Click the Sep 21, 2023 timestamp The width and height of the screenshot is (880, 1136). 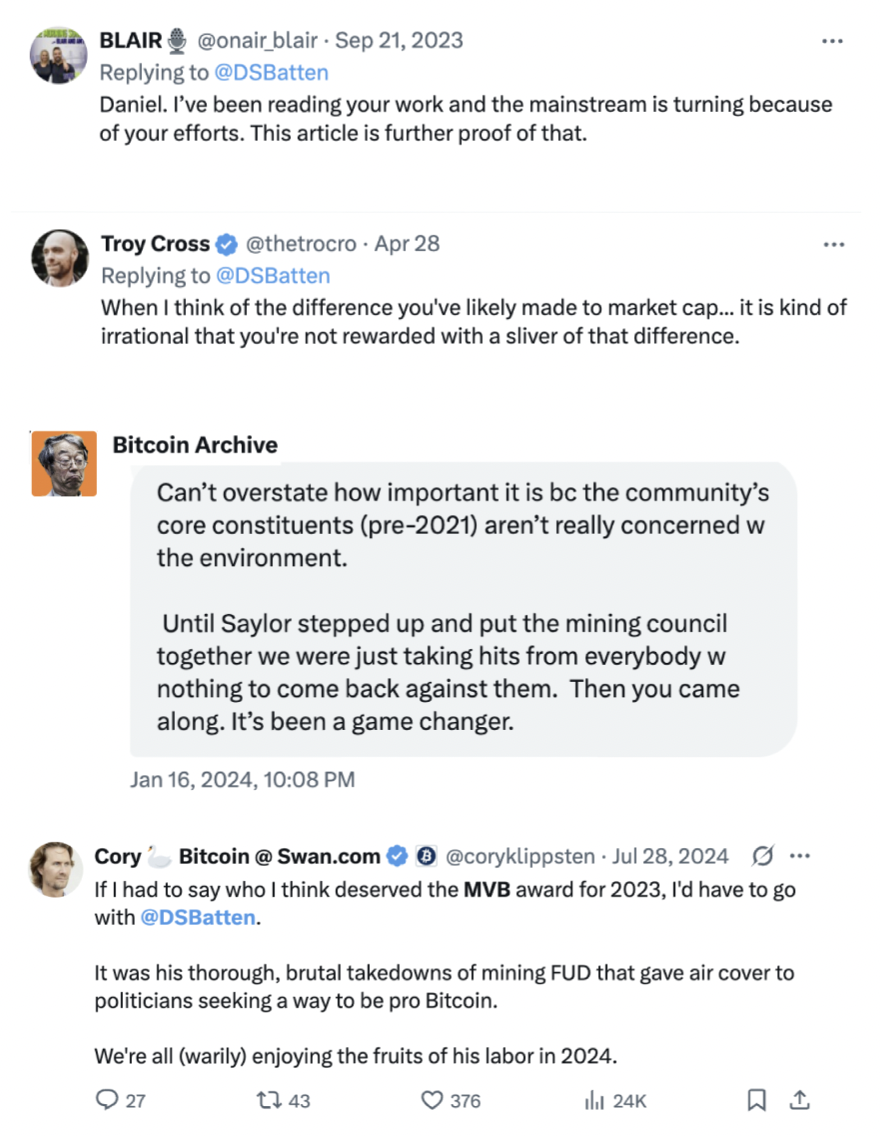[x=399, y=40]
